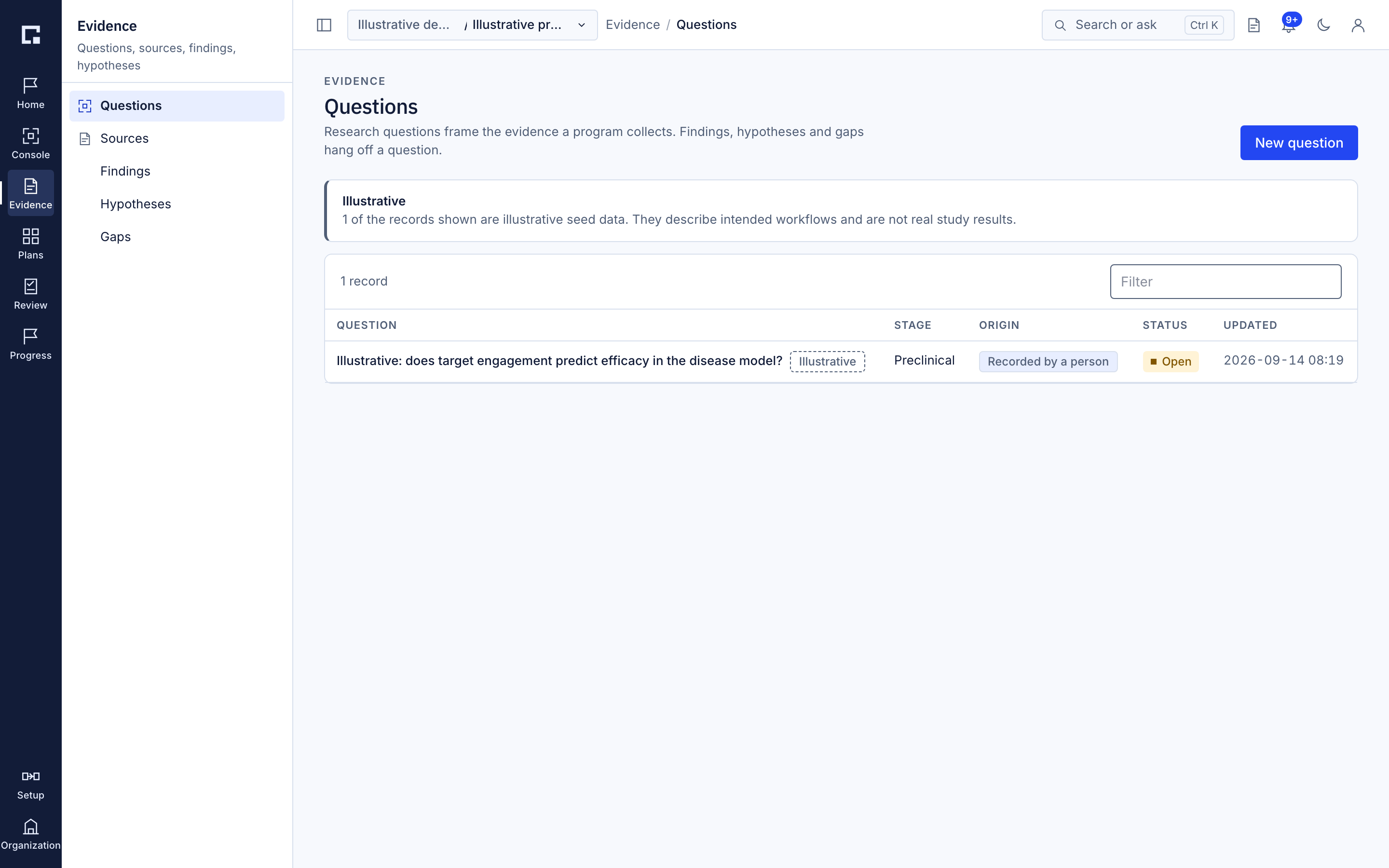This screenshot has width=1389, height=868.
Task: Select Sources in the Evidence menu
Action: coord(177,138)
